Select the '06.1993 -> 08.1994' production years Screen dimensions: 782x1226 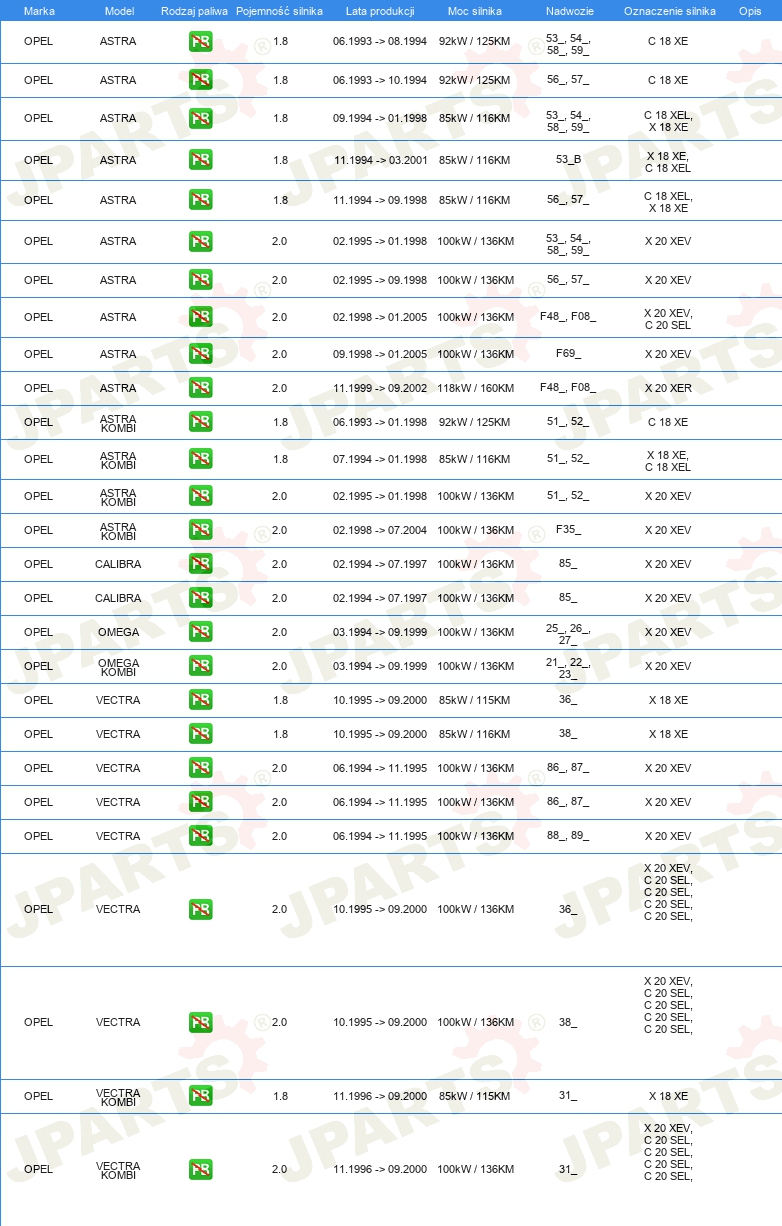pos(380,42)
